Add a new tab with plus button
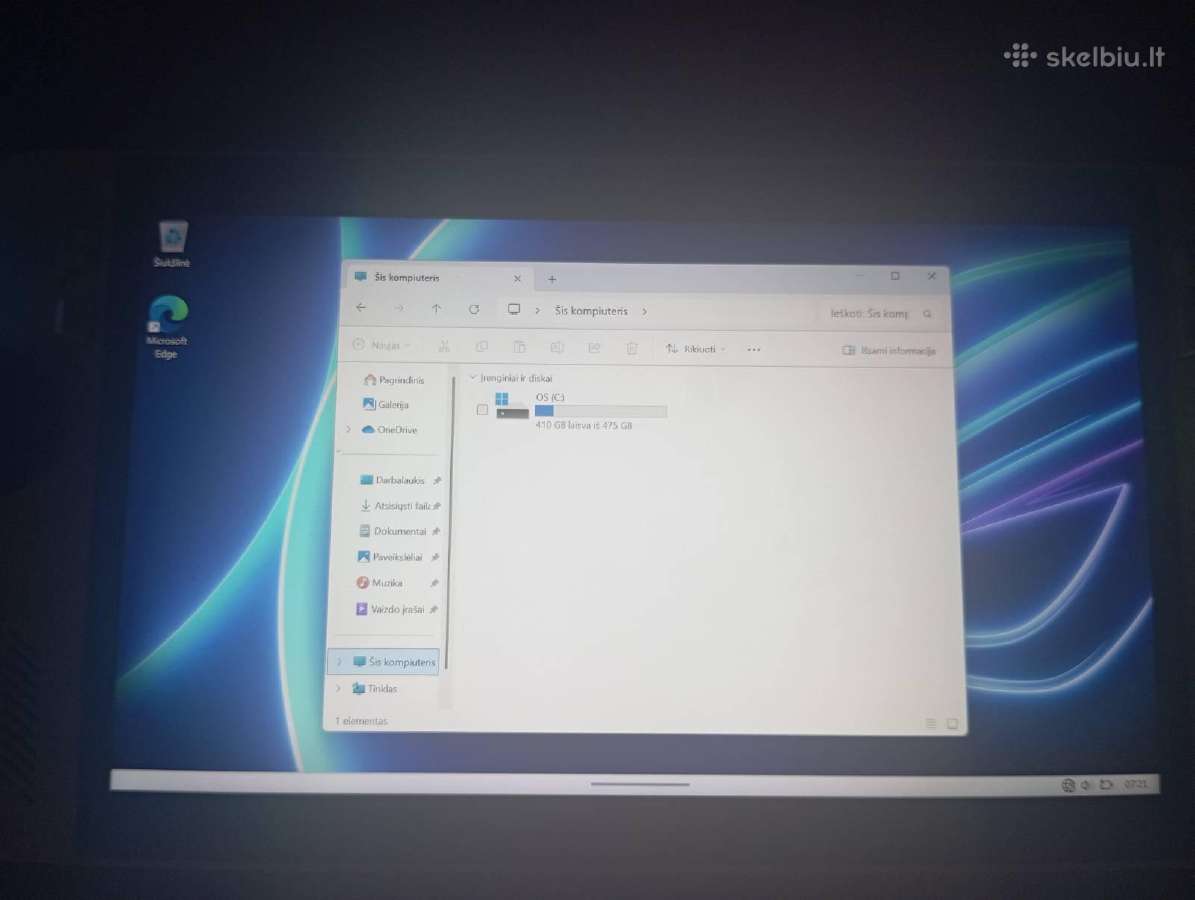Image resolution: width=1195 pixels, height=900 pixels. tap(552, 280)
